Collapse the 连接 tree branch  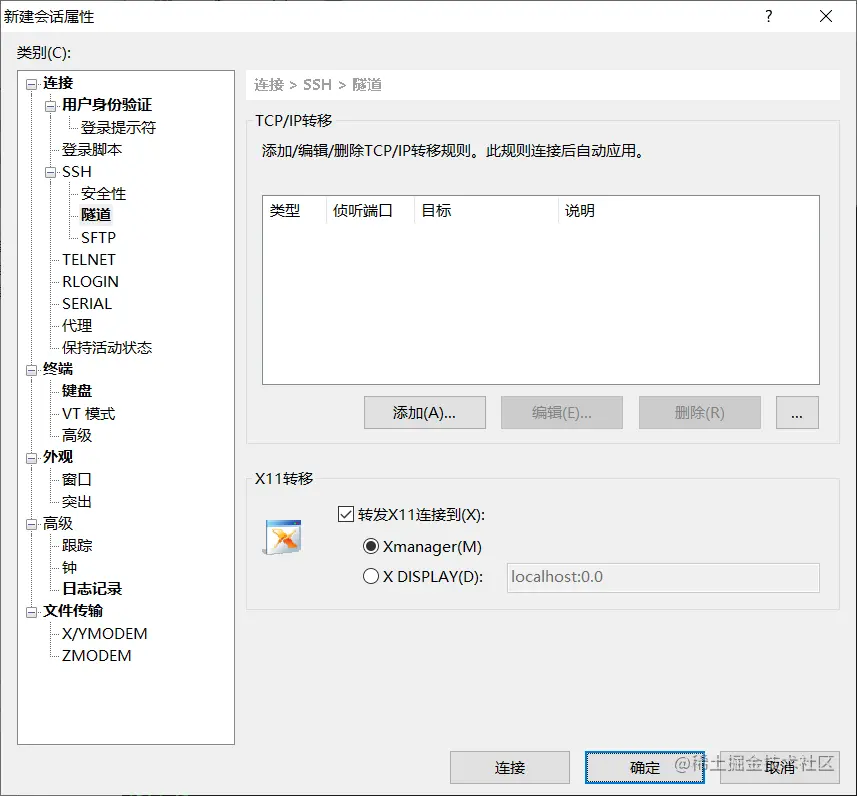point(30,83)
